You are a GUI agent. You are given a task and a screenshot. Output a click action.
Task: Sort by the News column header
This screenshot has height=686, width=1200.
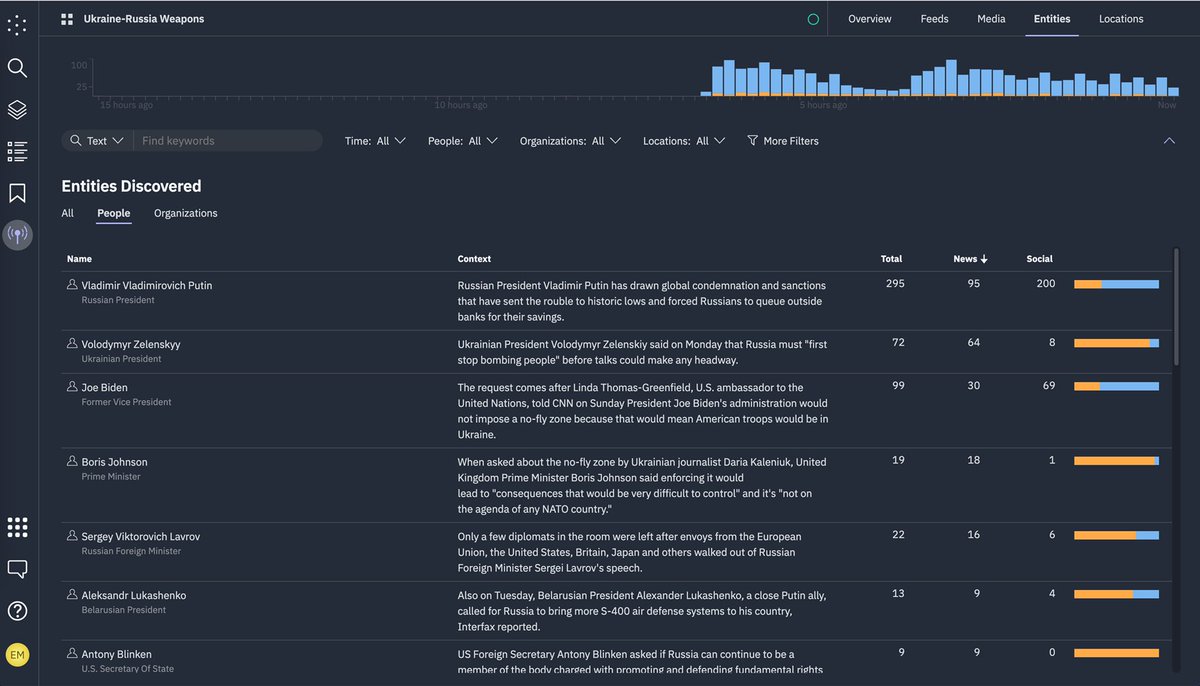970,259
